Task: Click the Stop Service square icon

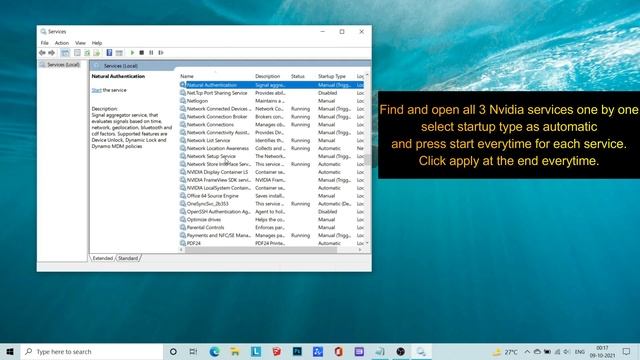Action: point(142,53)
